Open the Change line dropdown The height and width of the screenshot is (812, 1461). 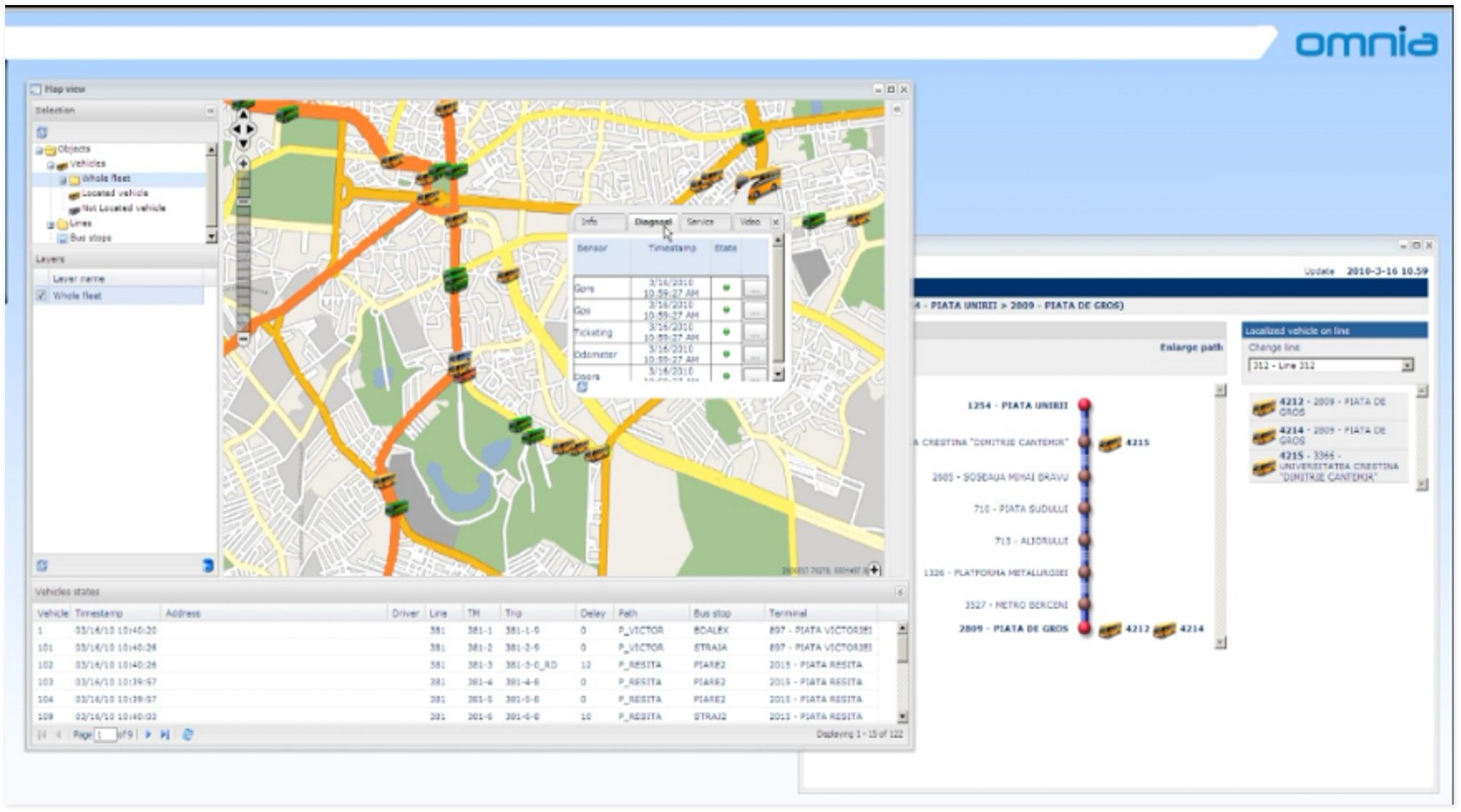pos(1407,366)
